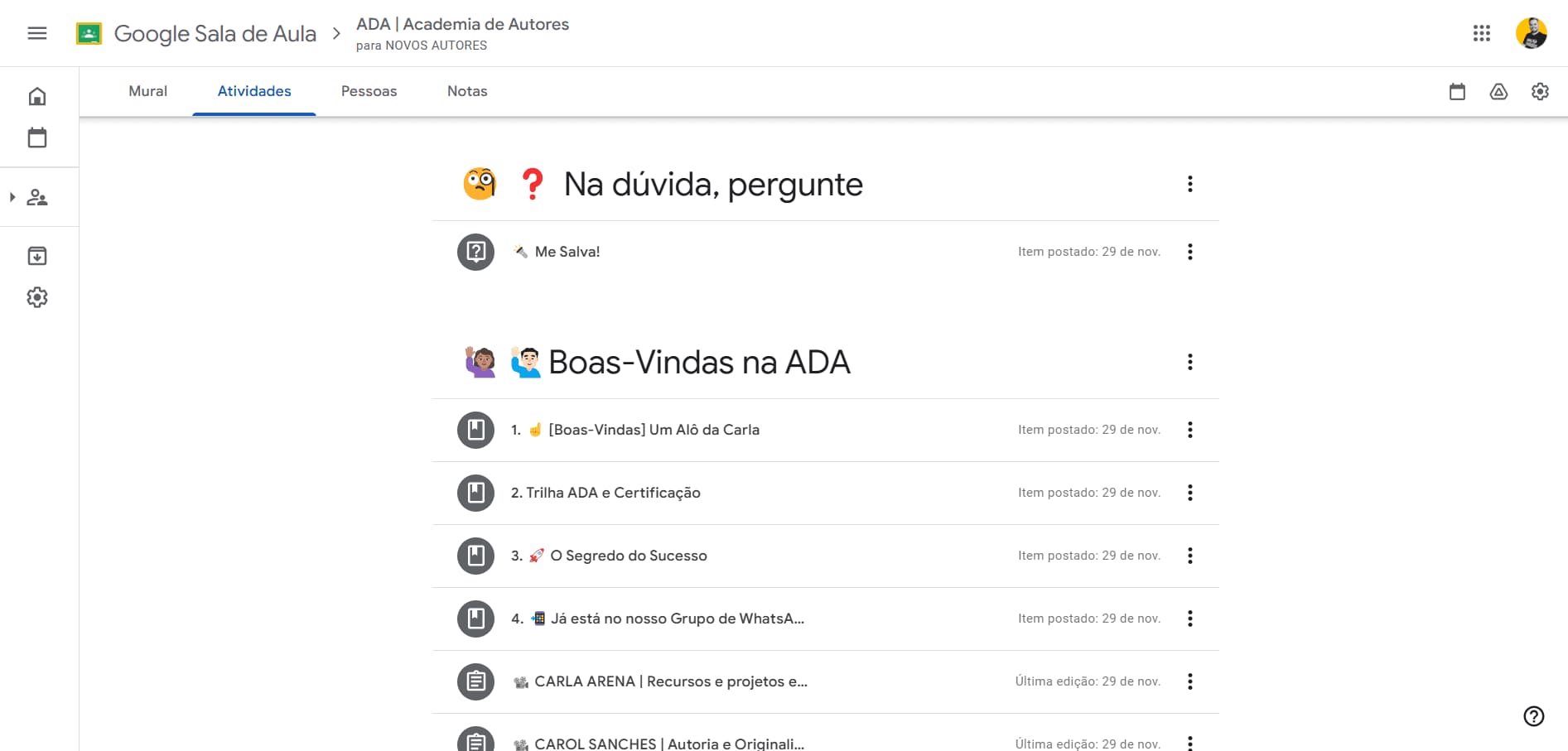Open options for the Na dúvida, pergunte topic
This screenshot has width=1568, height=751.
tap(1189, 184)
